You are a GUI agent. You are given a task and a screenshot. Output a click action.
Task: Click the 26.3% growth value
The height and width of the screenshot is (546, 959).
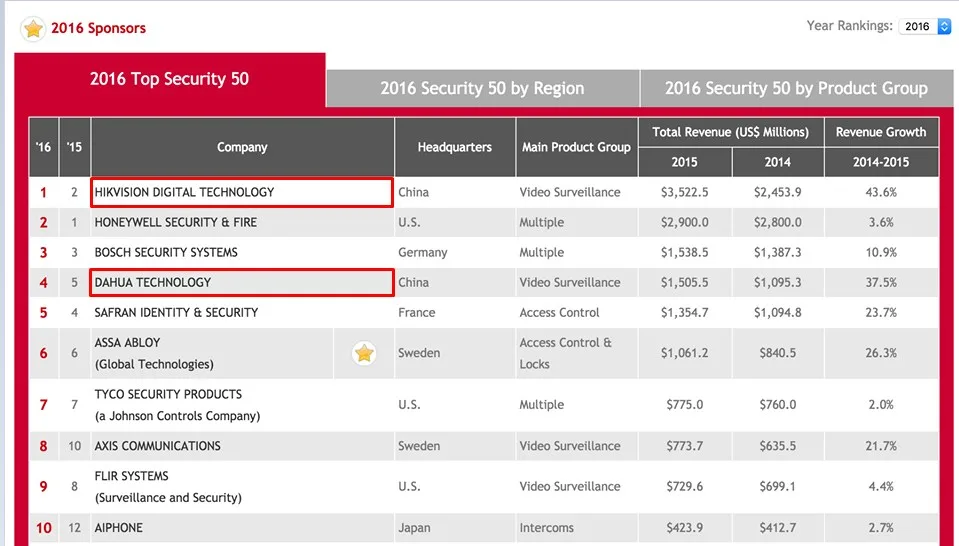tap(881, 353)
